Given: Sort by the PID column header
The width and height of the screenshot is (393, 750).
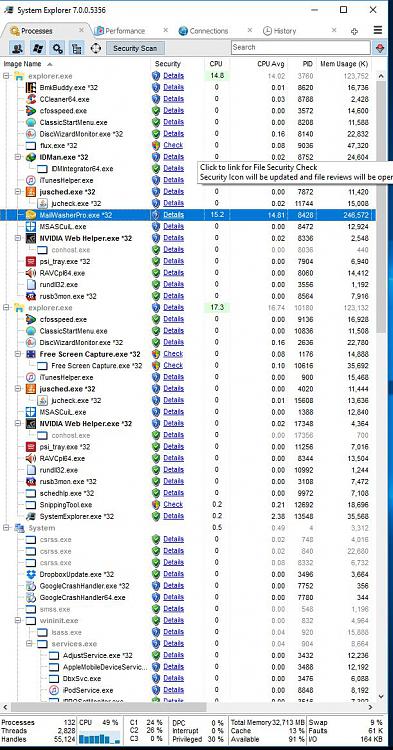Looking at the screenshot, I should click(307, 64).
